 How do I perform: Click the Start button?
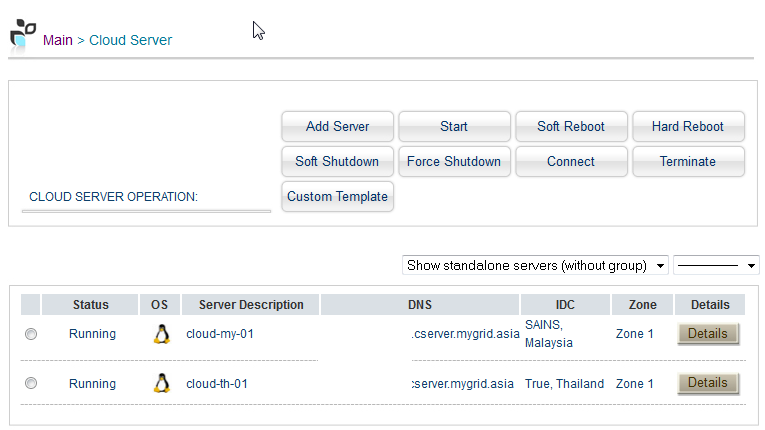[x=454, y=127]
